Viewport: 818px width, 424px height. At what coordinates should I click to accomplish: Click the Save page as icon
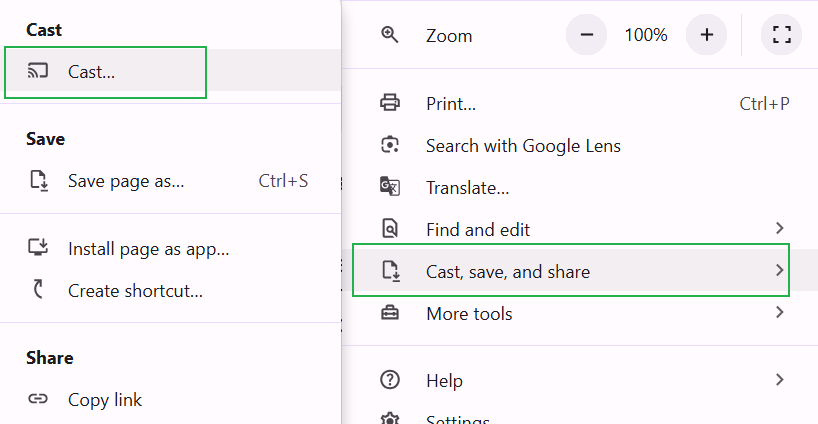point(38,181)
